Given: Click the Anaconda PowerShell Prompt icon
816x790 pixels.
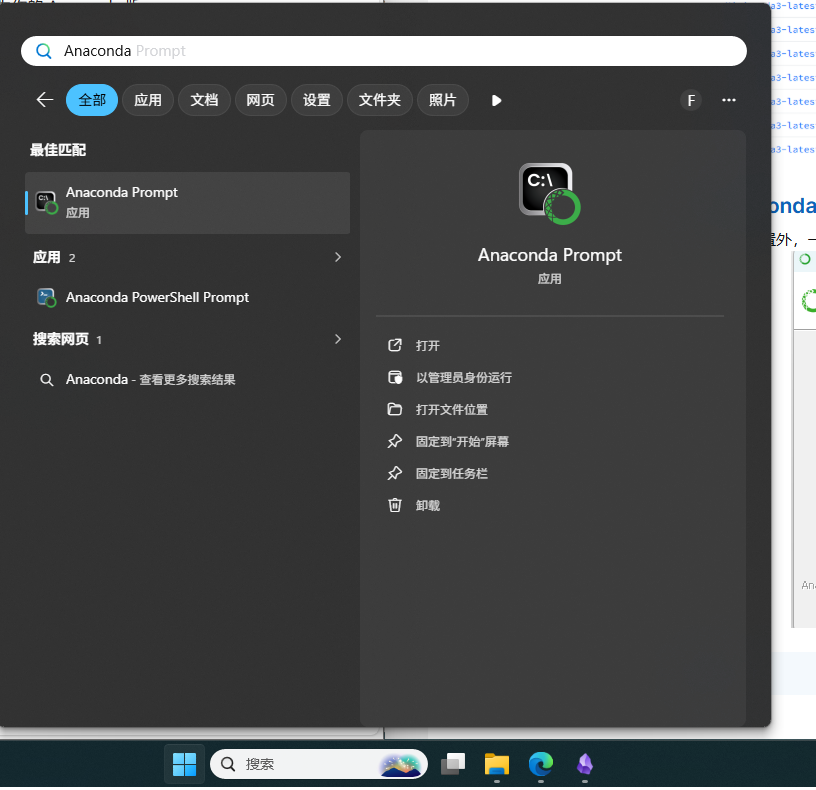Looking at the screenshot, I should 46,298.
